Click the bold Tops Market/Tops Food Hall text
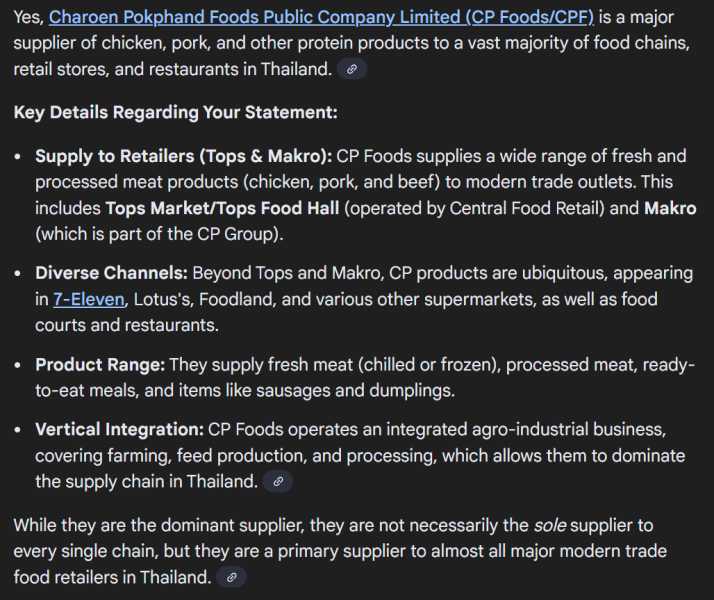714x600 pixels. pos(222,208)
